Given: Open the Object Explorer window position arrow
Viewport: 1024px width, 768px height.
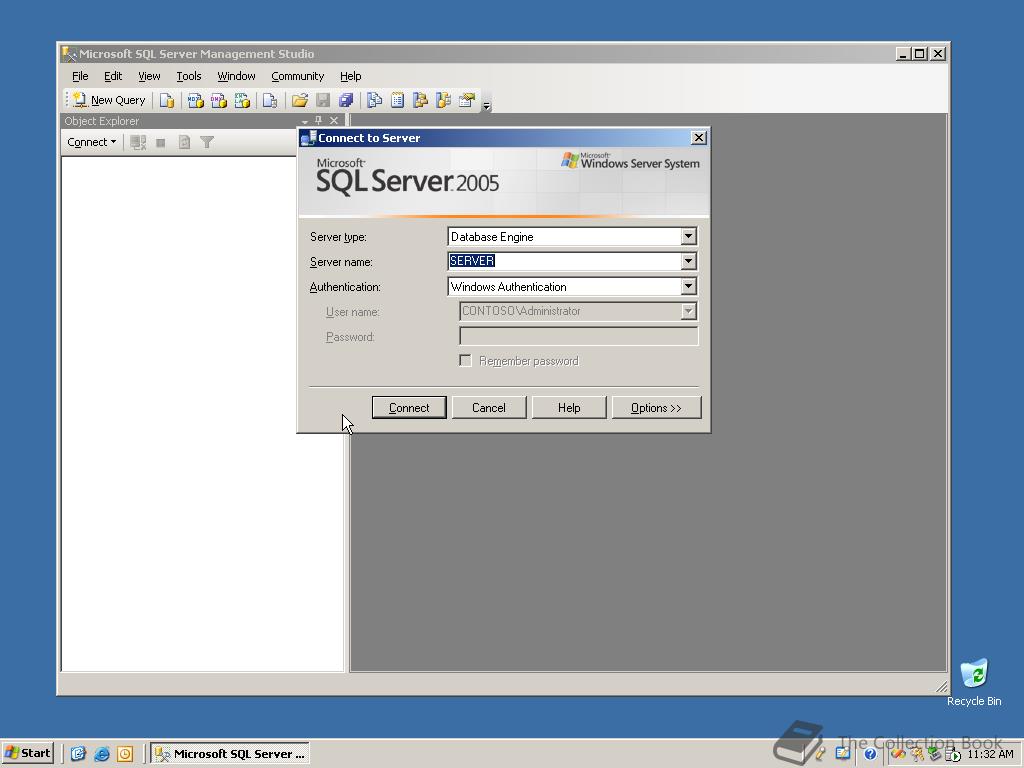Looking at the screenshot, I should [x=305, y=121].
